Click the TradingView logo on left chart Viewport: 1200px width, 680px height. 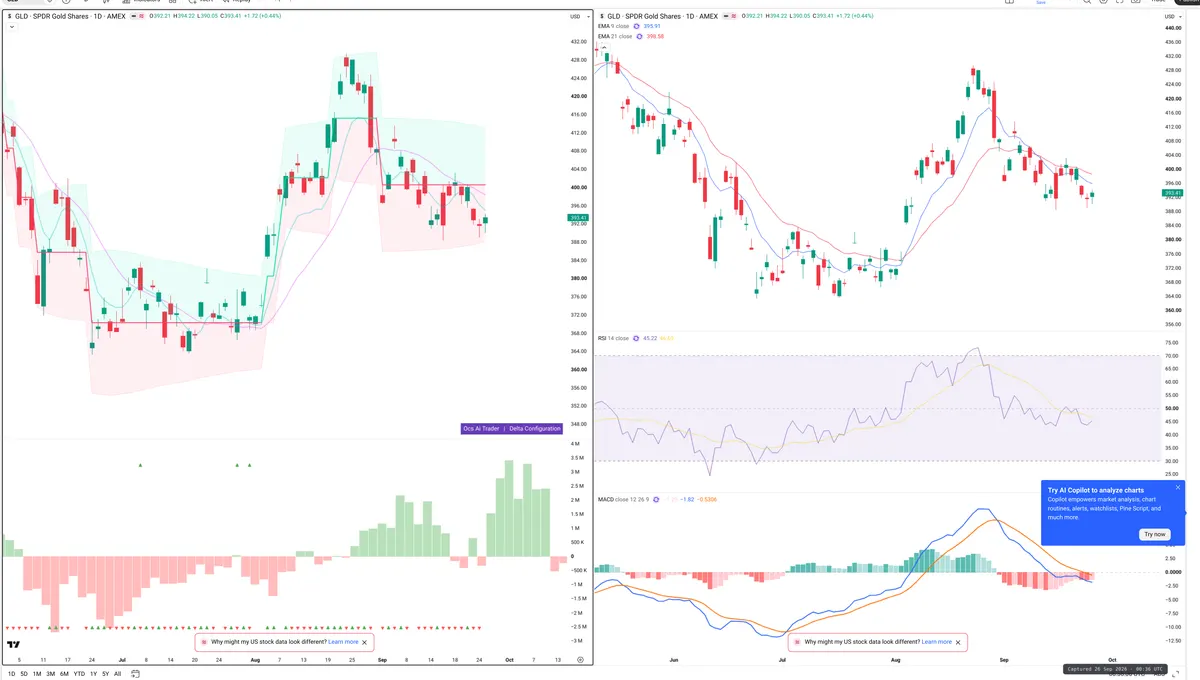pos(14,645)
